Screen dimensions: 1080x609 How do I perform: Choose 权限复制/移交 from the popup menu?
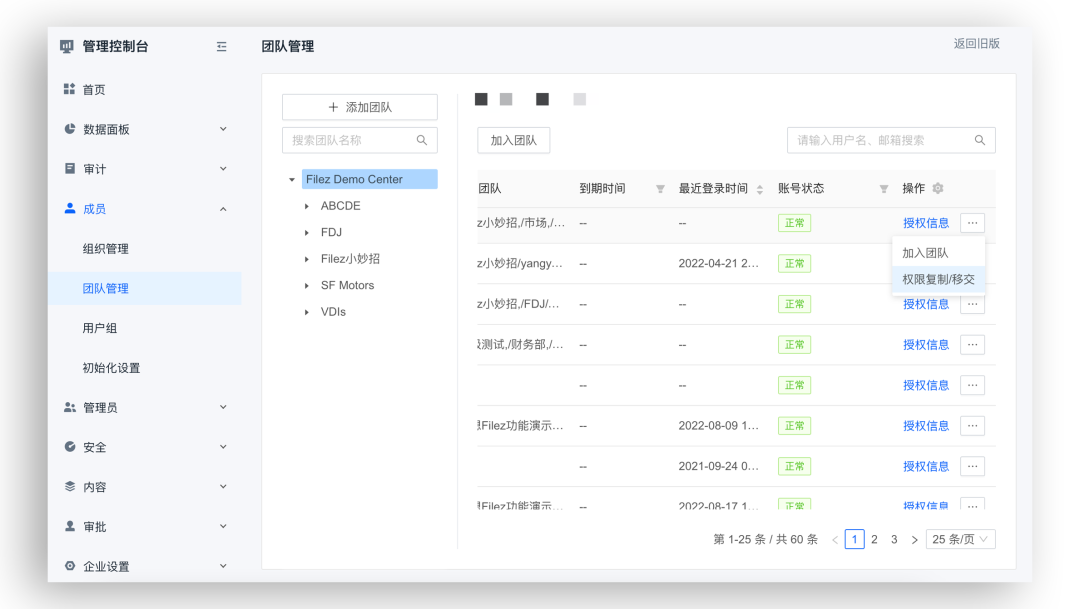938,279
